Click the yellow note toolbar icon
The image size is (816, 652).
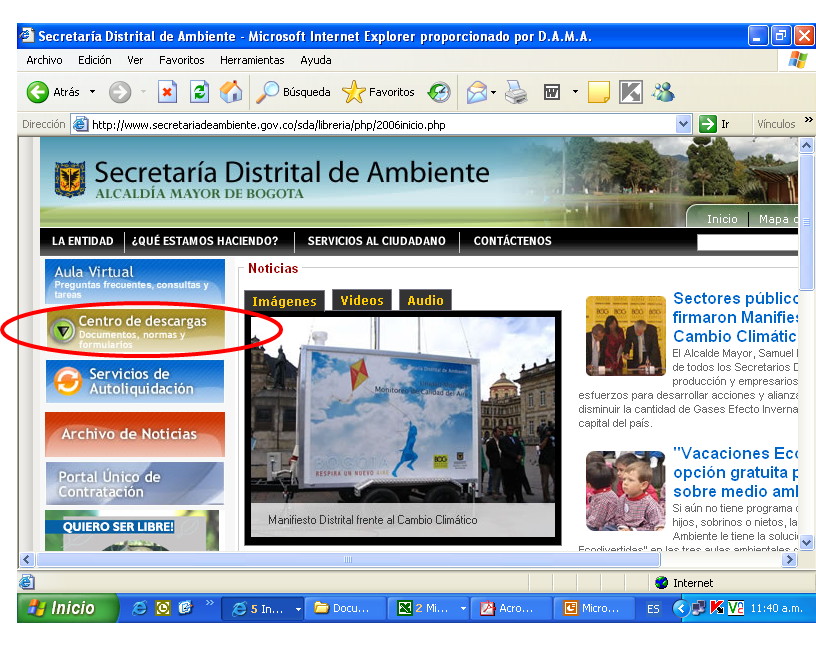point(598,92)
